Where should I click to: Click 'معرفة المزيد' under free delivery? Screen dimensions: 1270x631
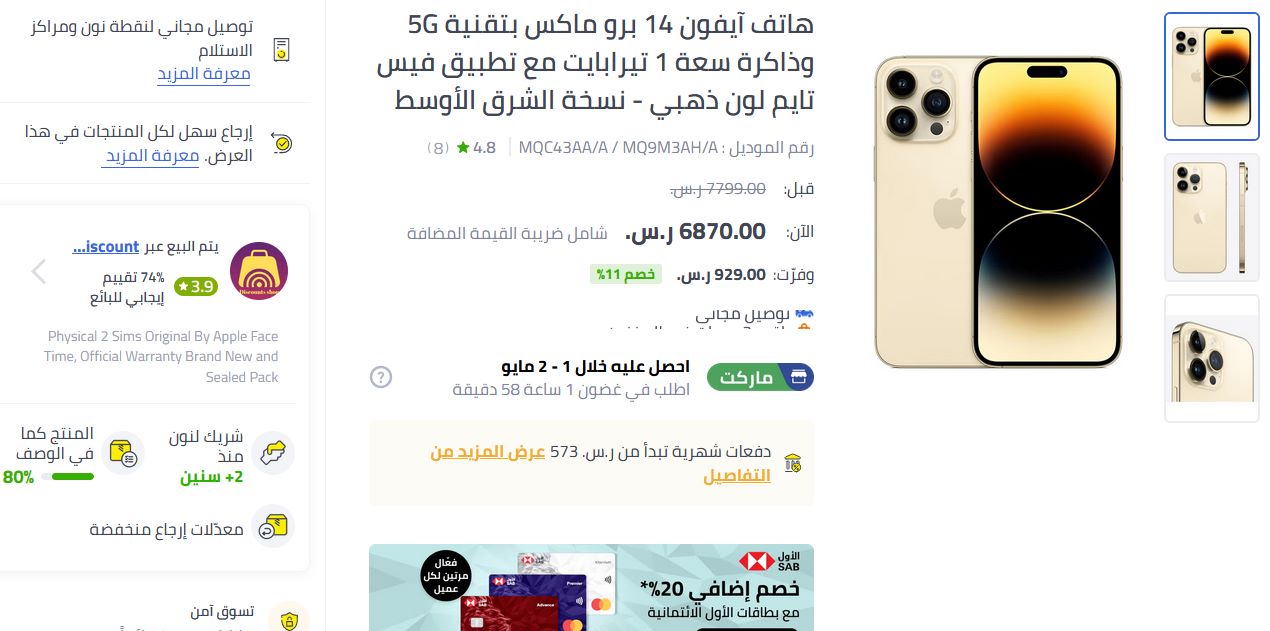204,74
